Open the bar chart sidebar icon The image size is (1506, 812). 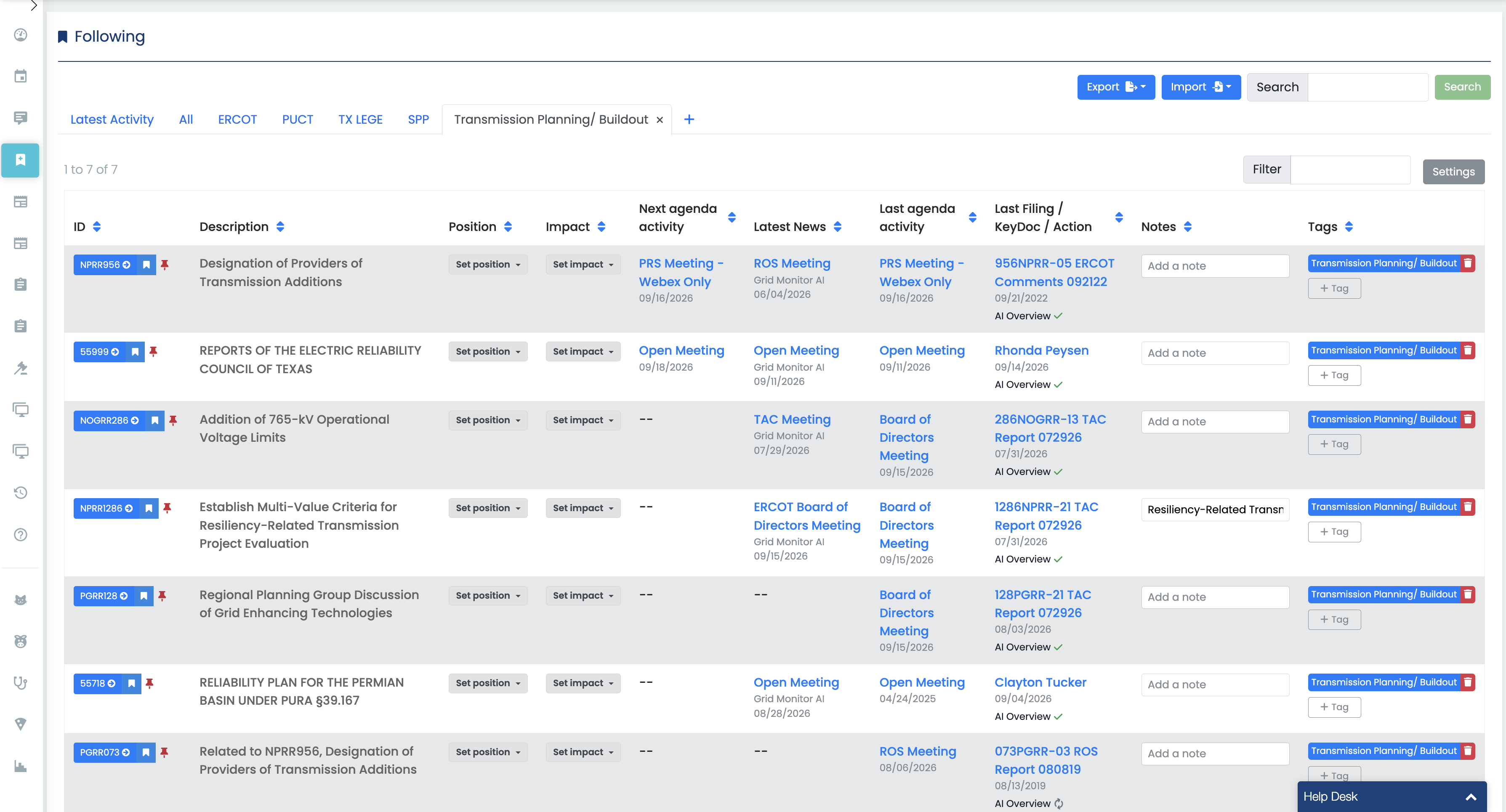(21, 766)
